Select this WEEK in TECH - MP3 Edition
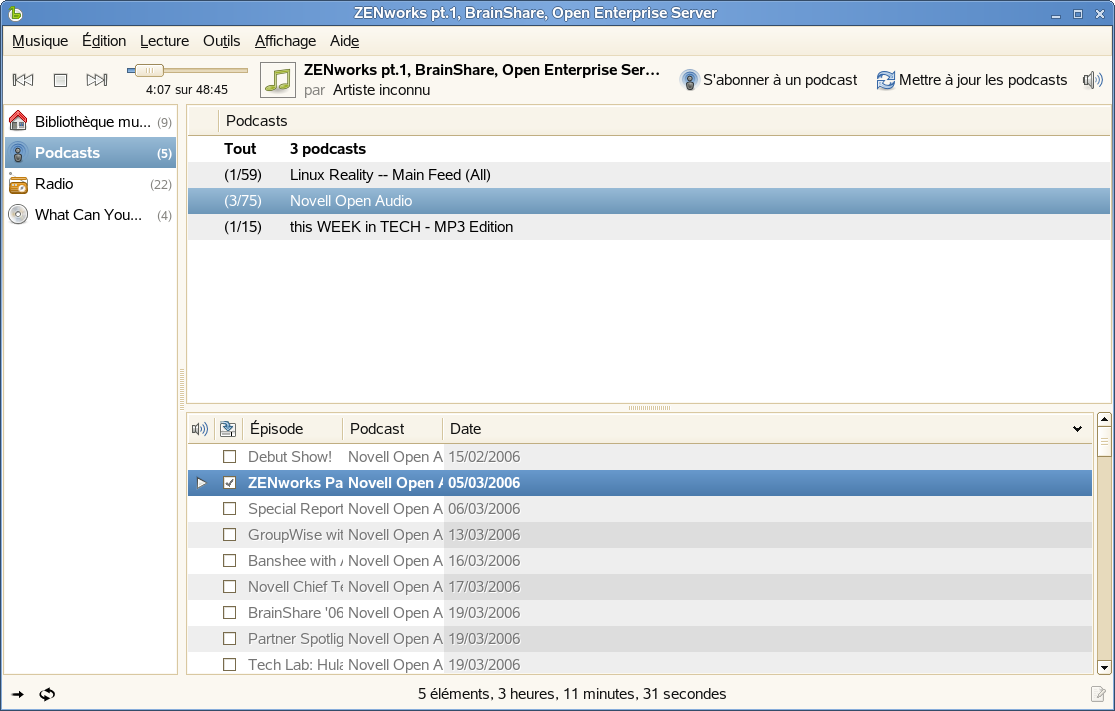Screen dimensions: 1115x711 [x=649, y=227]
